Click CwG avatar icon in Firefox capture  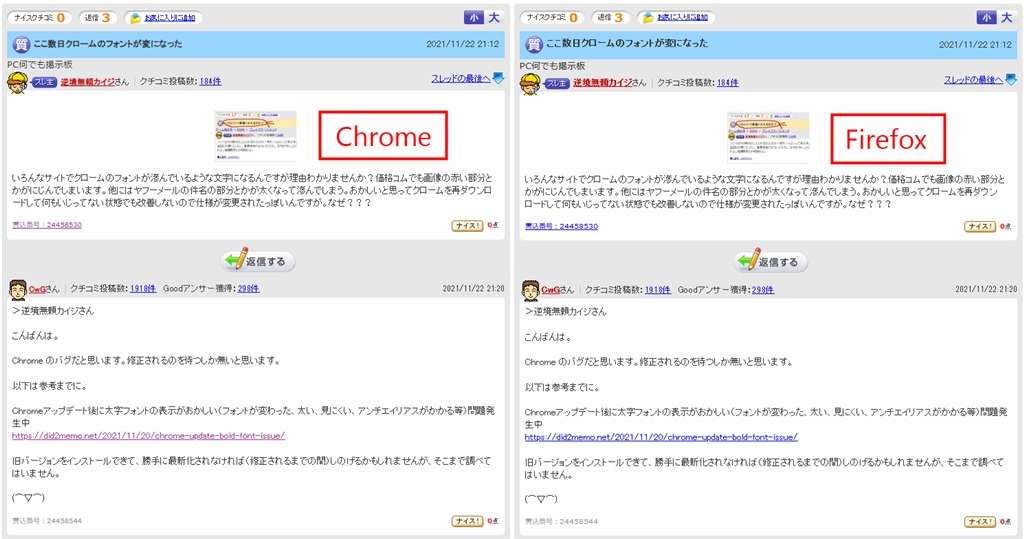(530, 289)
